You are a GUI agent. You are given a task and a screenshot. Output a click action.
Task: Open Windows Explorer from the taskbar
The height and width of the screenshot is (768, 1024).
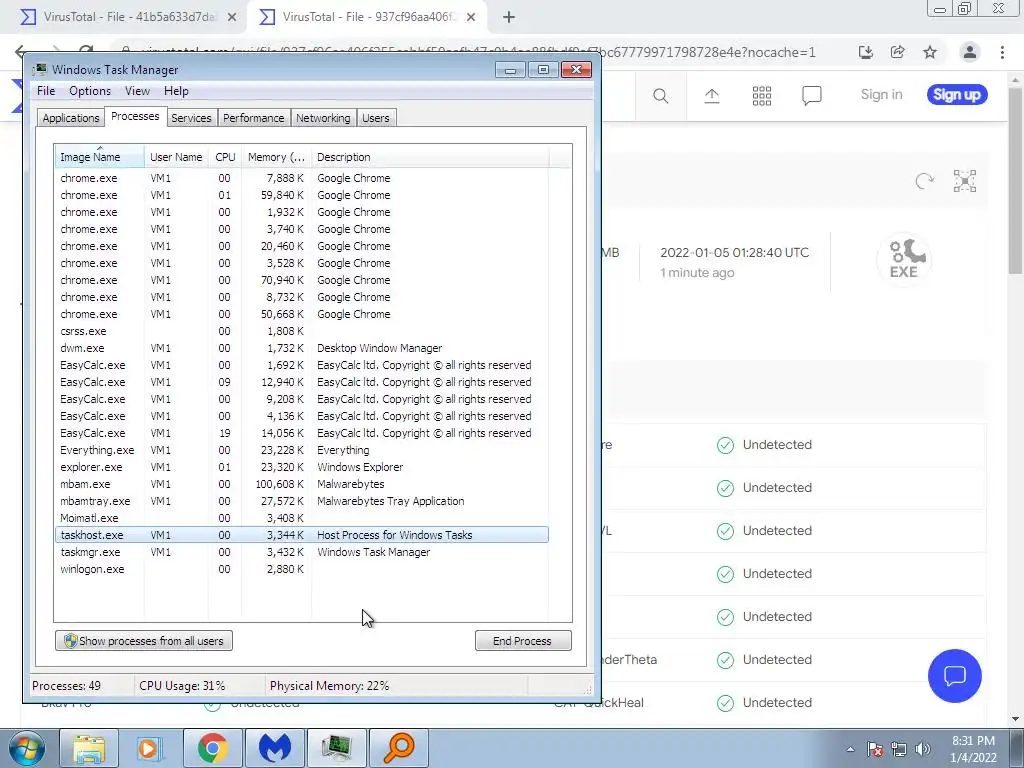89,748
